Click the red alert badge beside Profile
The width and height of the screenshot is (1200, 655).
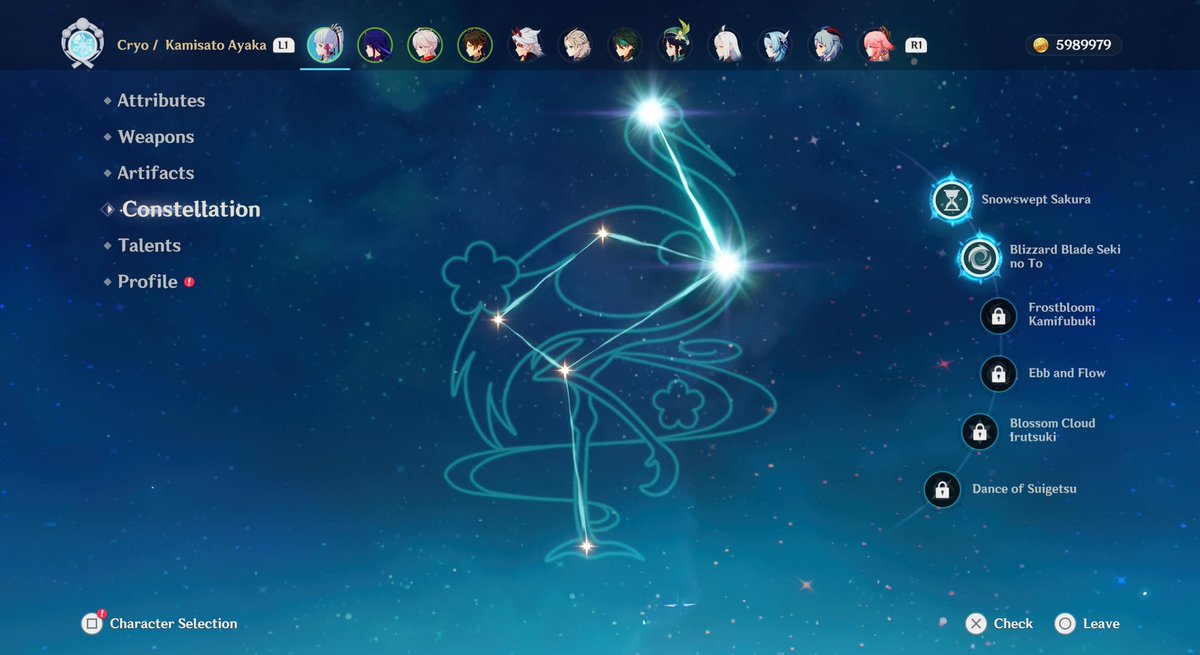tap(189, 282)
